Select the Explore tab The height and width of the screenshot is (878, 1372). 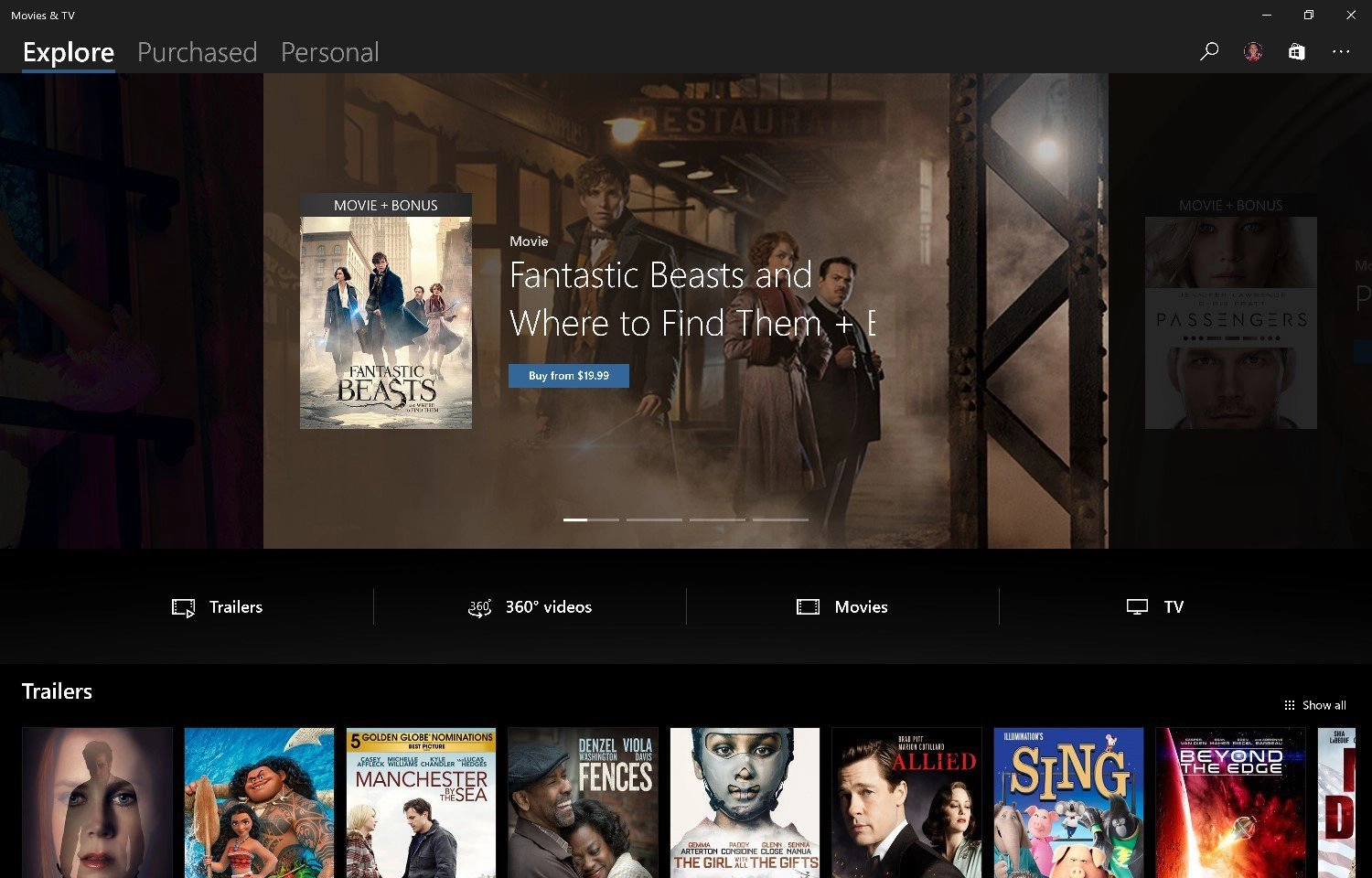coord(69,52)
